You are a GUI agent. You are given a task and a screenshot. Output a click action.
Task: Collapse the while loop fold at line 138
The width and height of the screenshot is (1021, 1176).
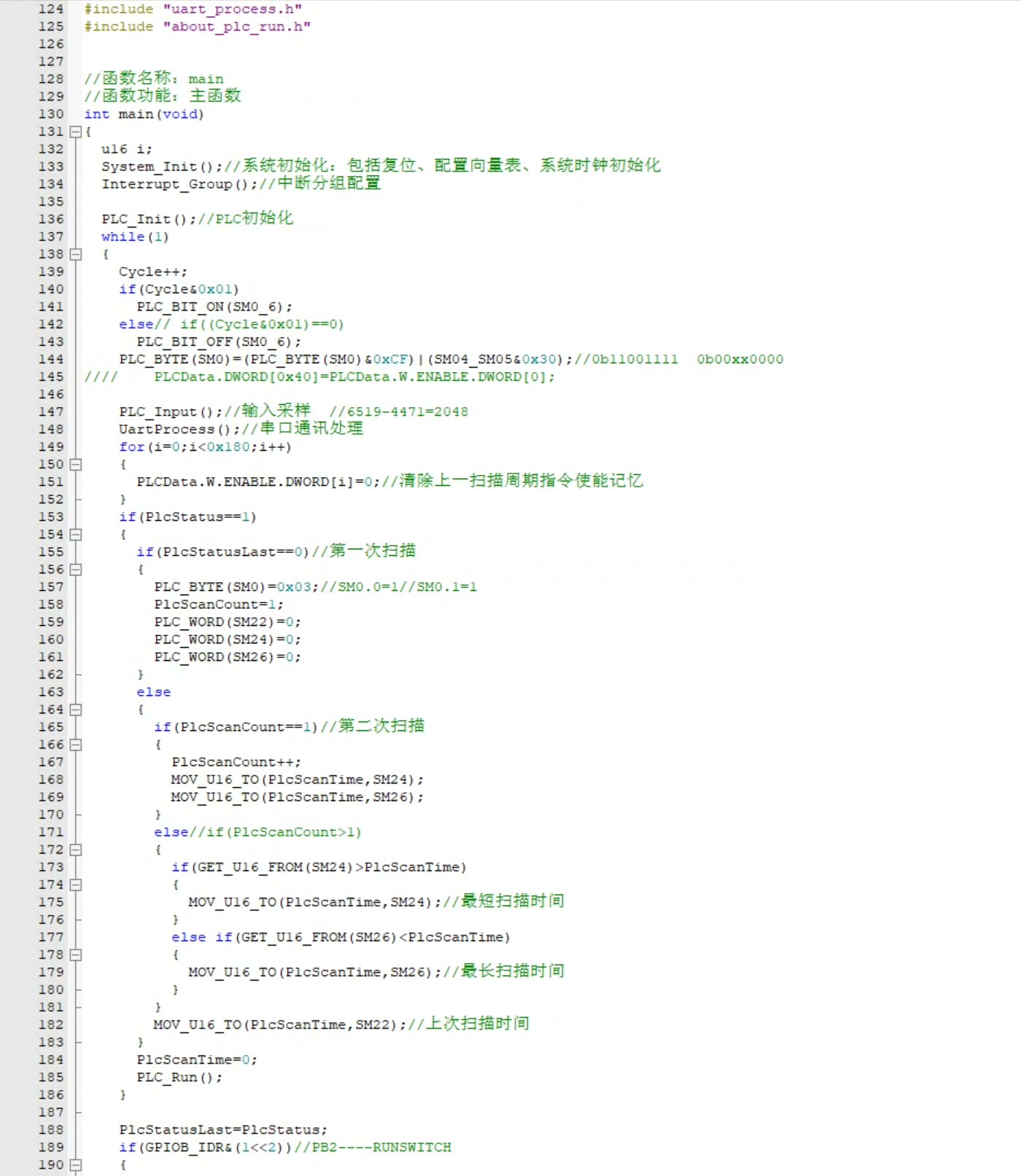[75, 255]
